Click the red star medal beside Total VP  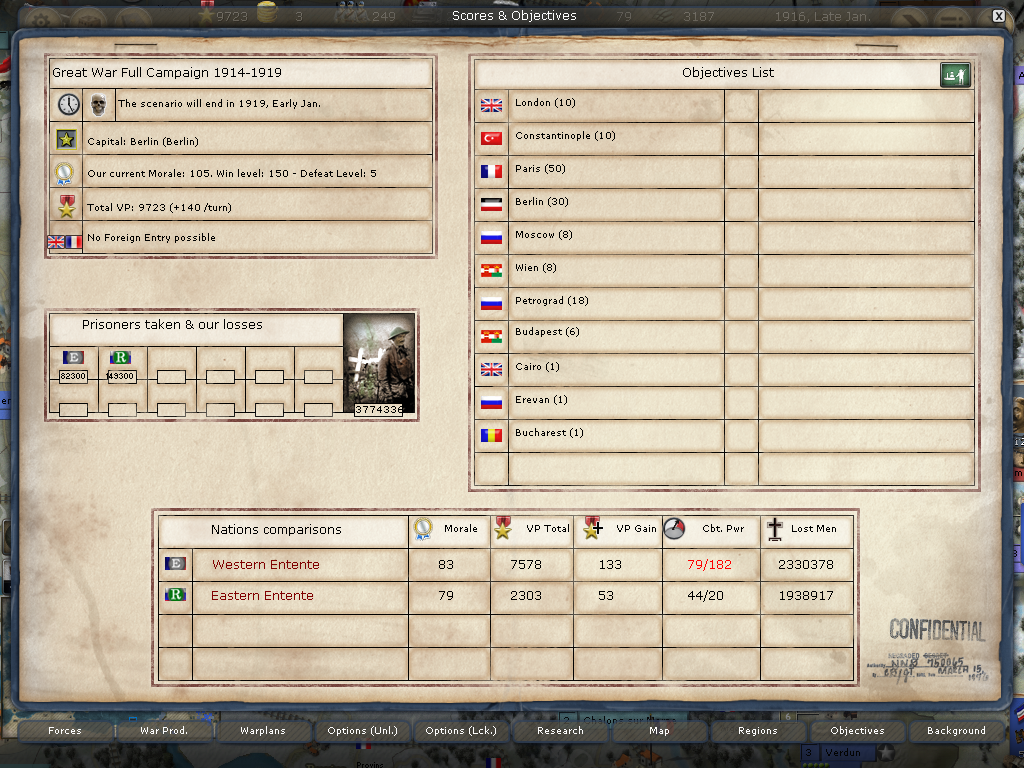[67, 206]
